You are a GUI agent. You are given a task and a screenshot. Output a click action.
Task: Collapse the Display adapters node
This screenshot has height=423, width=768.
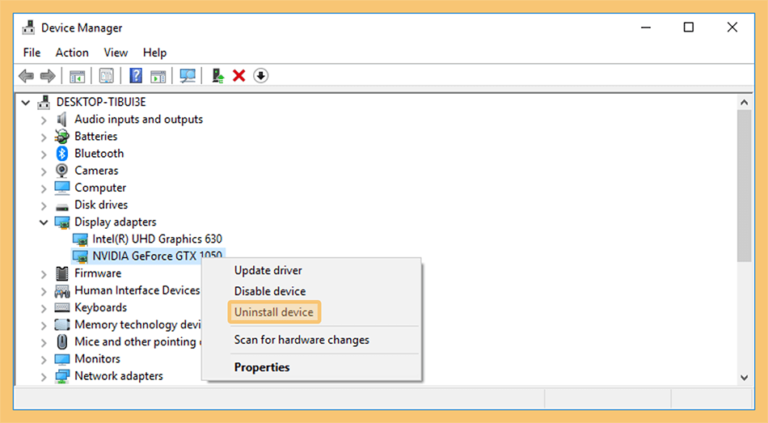coord(44,222)
